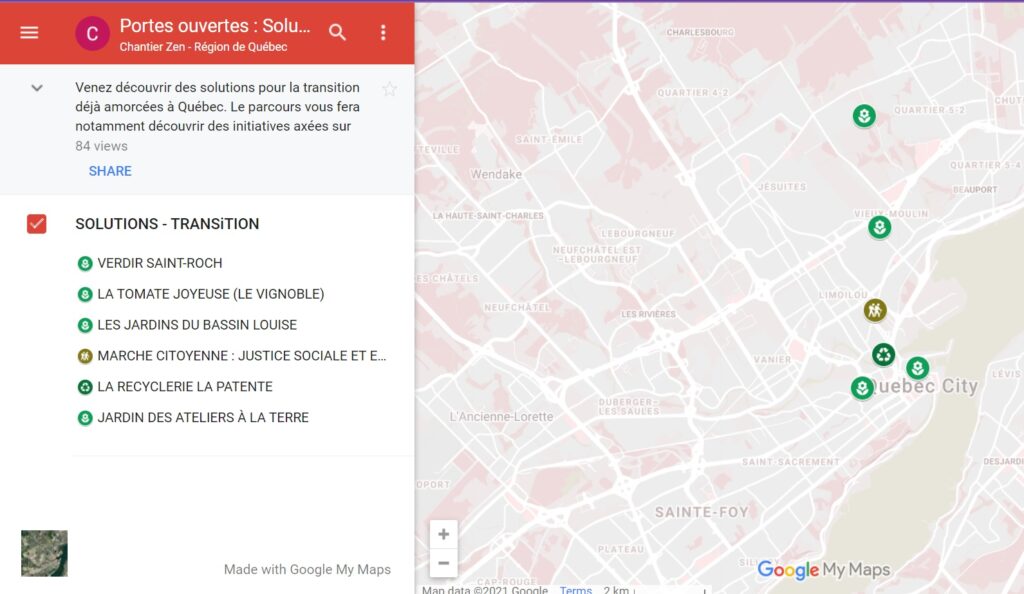This screenshot has width=1024, height=594.
Task: Click the circular C profile avatar
Action: pyautogui.click(x=92, y=33)
